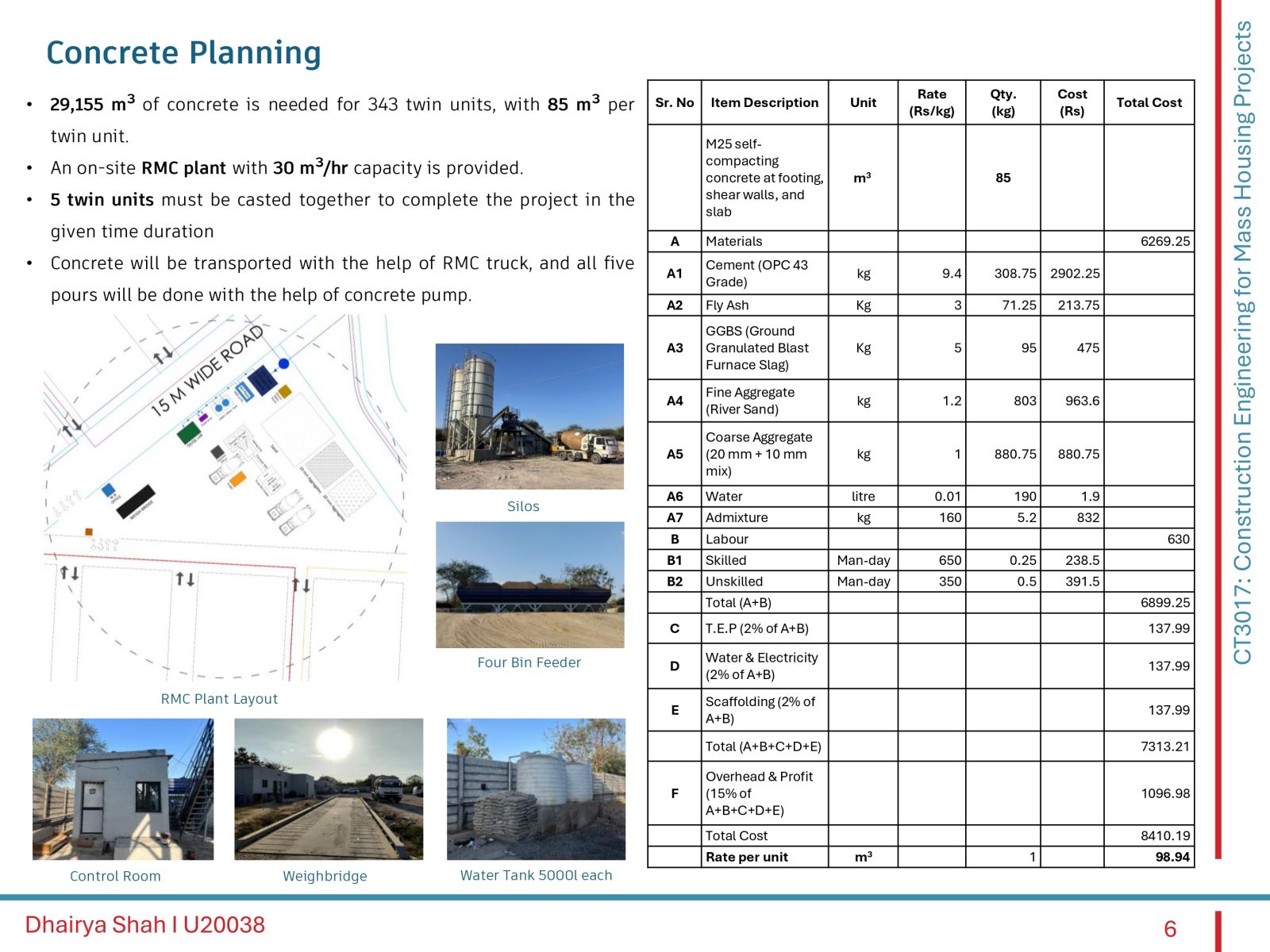Viewport: 1270px width, 952px height.
Task: Click the T.E.P (2% of A+B) cell
Action: coord(764,628)
